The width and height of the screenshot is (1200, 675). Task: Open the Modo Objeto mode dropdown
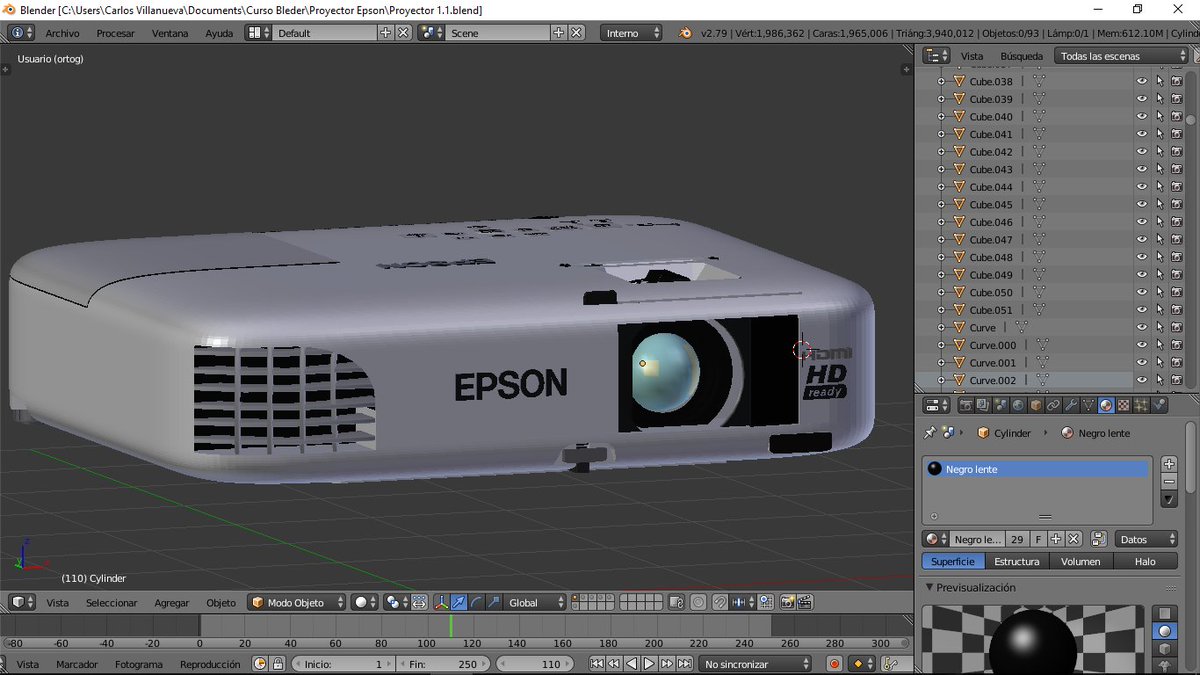tap(297, 603)
